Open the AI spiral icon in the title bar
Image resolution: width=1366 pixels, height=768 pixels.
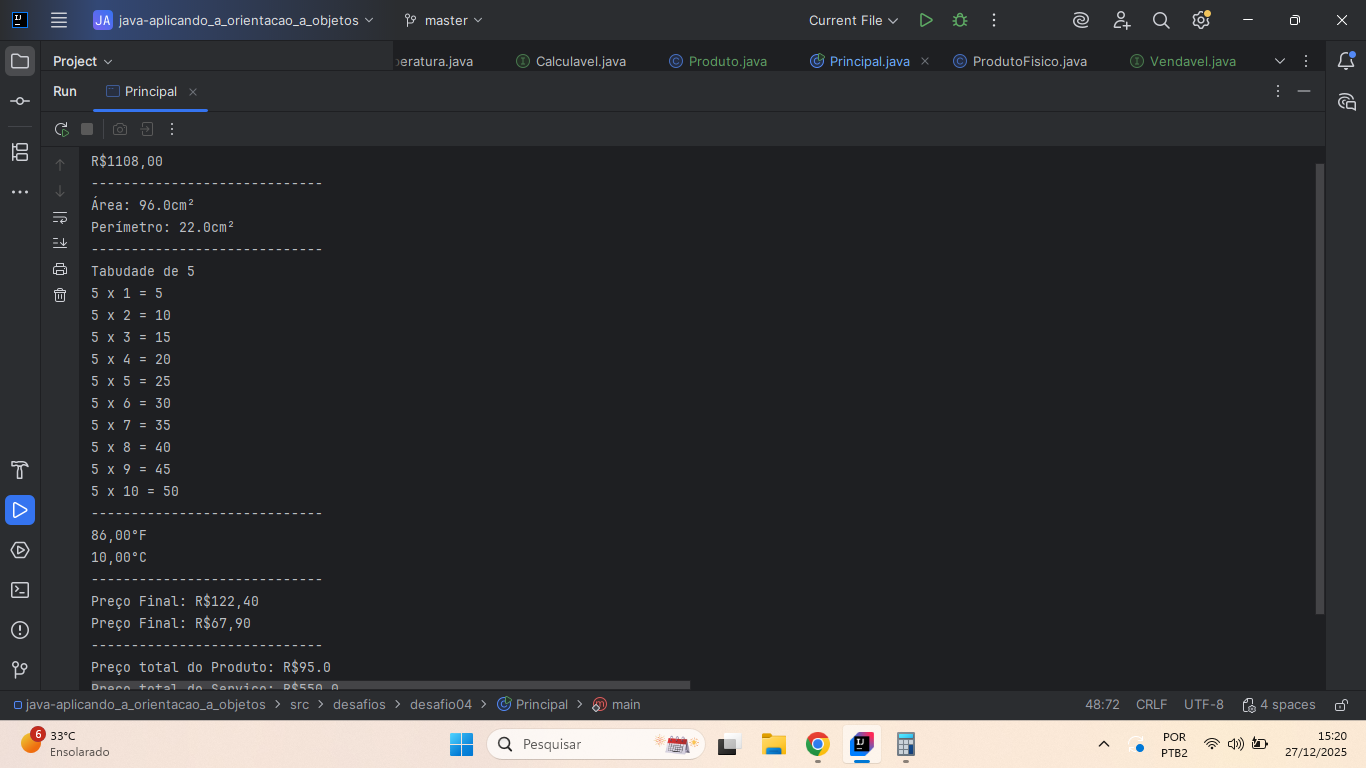[1080, 20]
